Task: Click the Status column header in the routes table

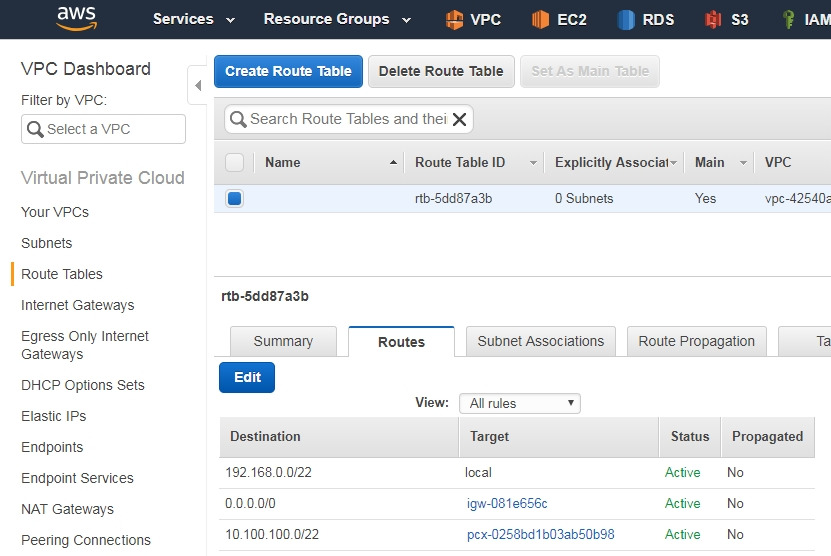Action: (x=689, y=437)
